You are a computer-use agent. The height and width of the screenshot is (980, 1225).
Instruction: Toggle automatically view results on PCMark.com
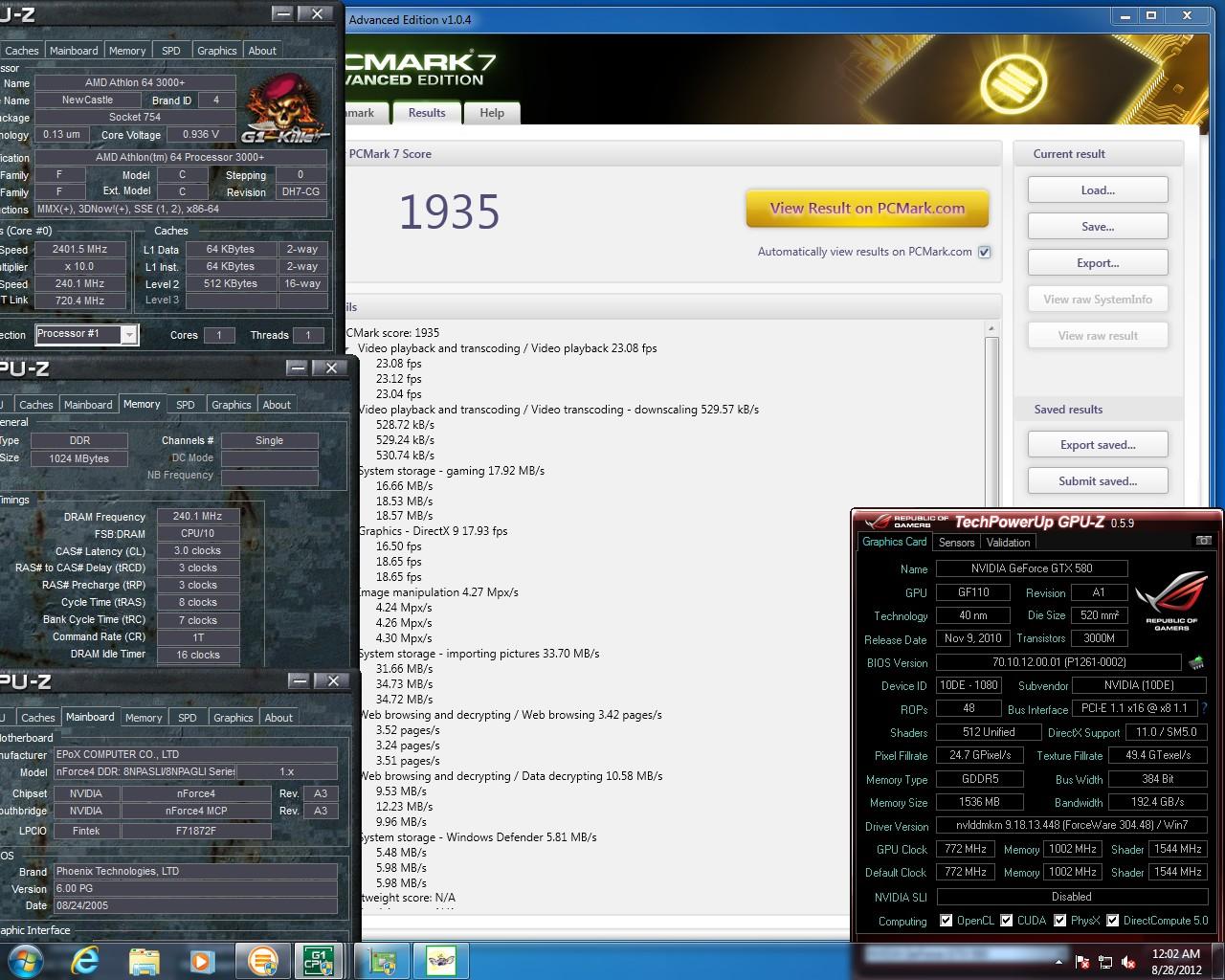click(984, 252)
